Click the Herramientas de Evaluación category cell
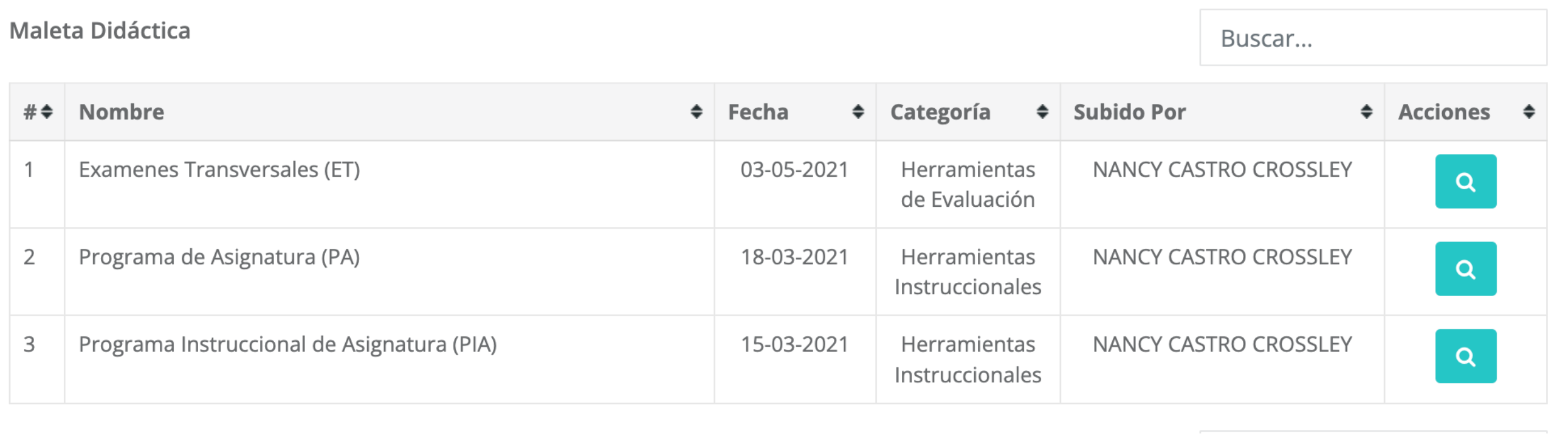Viewport: 1568px width, 444px height. (x=968, y=184)
